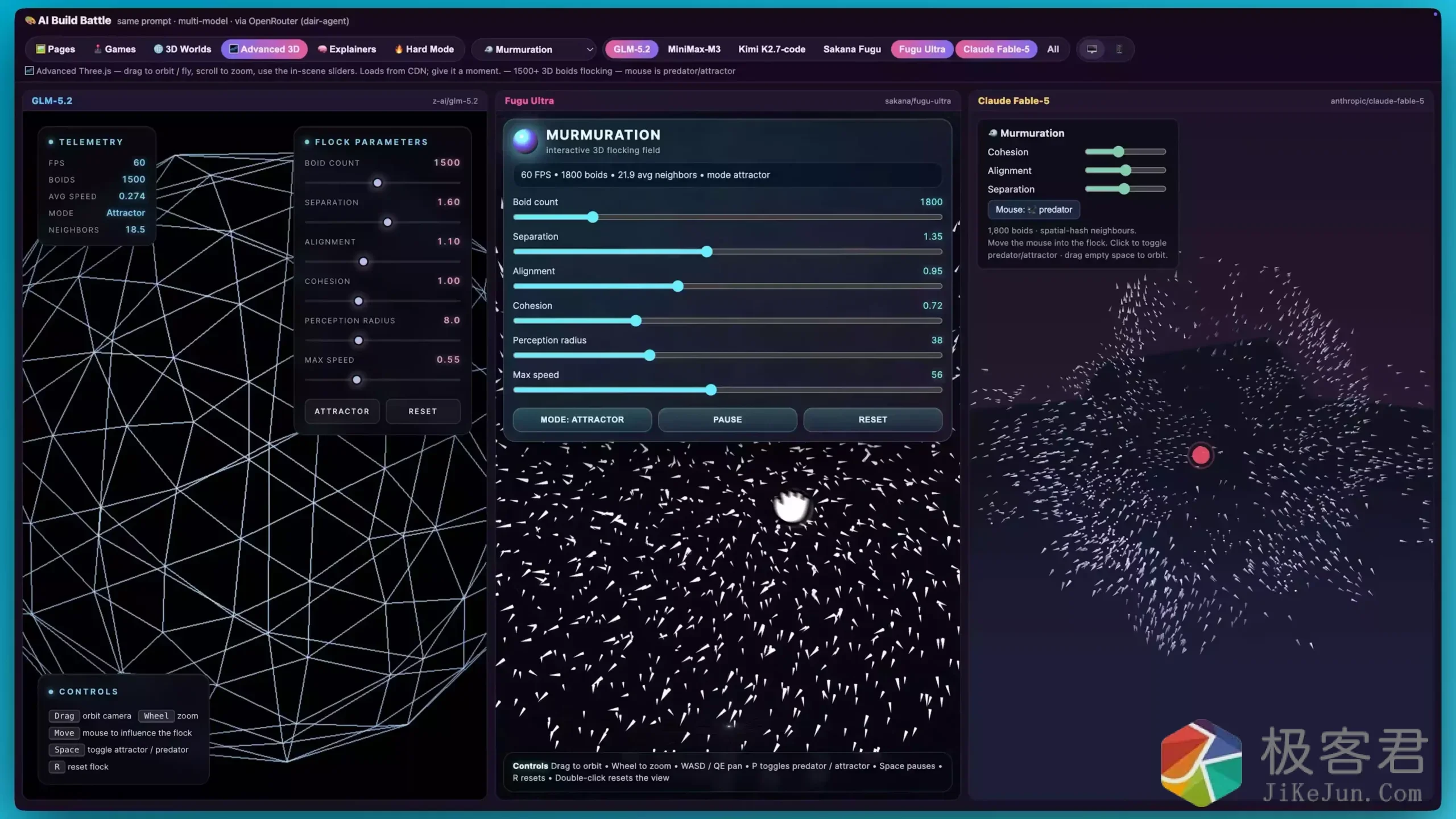The height and width of the screenshot is (819, 1456).
Task: Open 3D Worlds globe category
Action: coord(182,49)
